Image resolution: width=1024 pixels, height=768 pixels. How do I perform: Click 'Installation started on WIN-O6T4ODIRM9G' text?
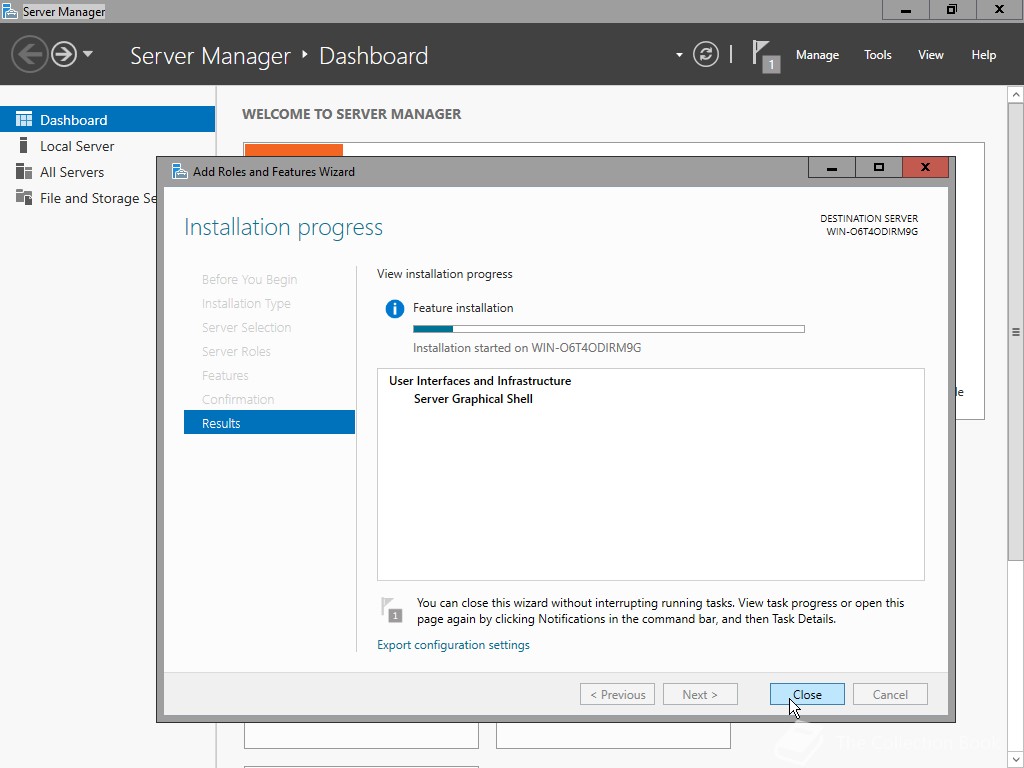tap(527, 347)
